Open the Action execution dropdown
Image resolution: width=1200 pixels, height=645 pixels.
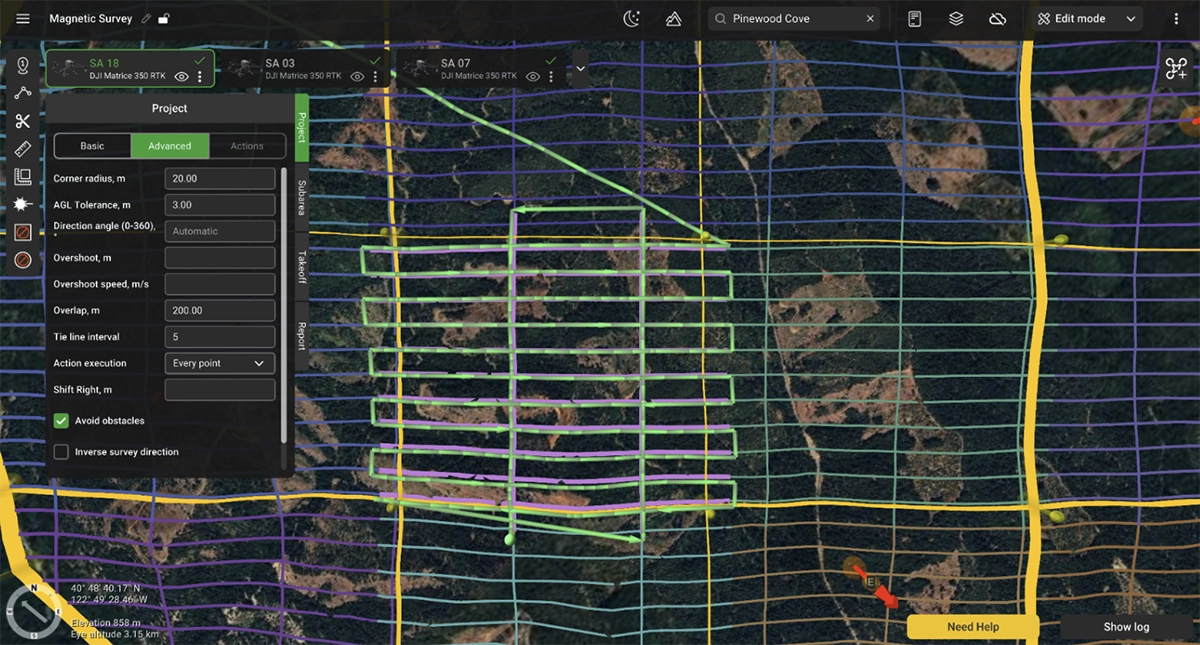pyautogui.click(x=220, y=363)
